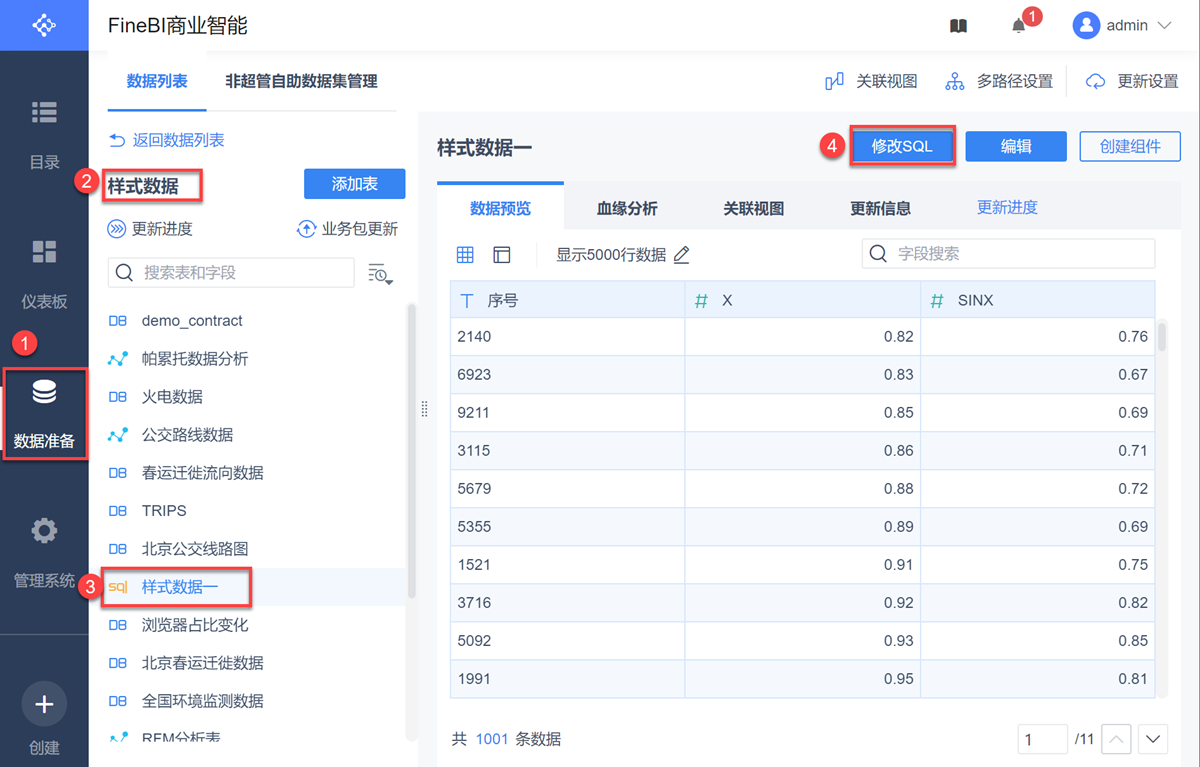Select the 火电数据 table in the list

pos(172,397)
